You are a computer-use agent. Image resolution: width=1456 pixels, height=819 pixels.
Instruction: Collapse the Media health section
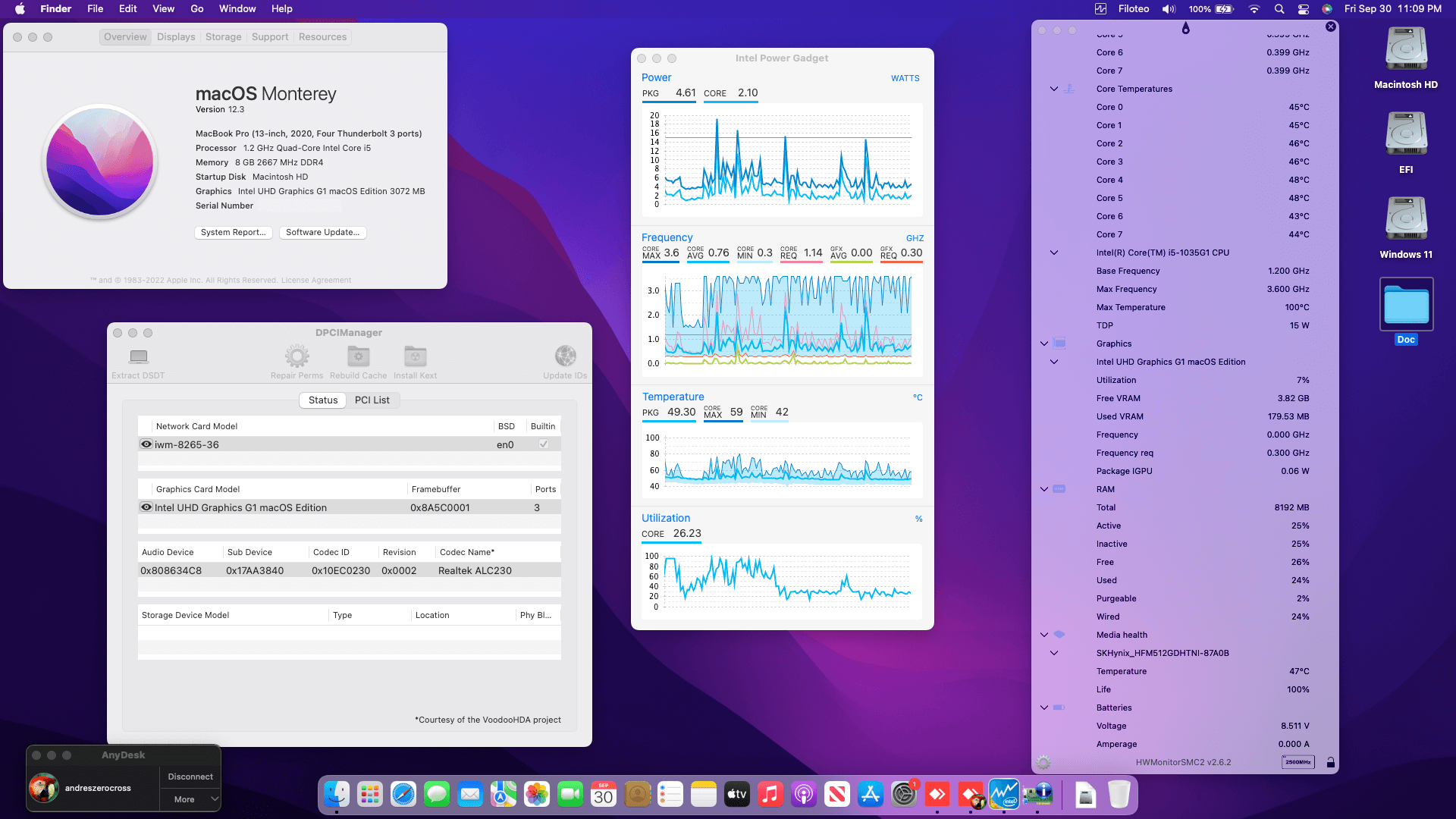point(1044,635)
